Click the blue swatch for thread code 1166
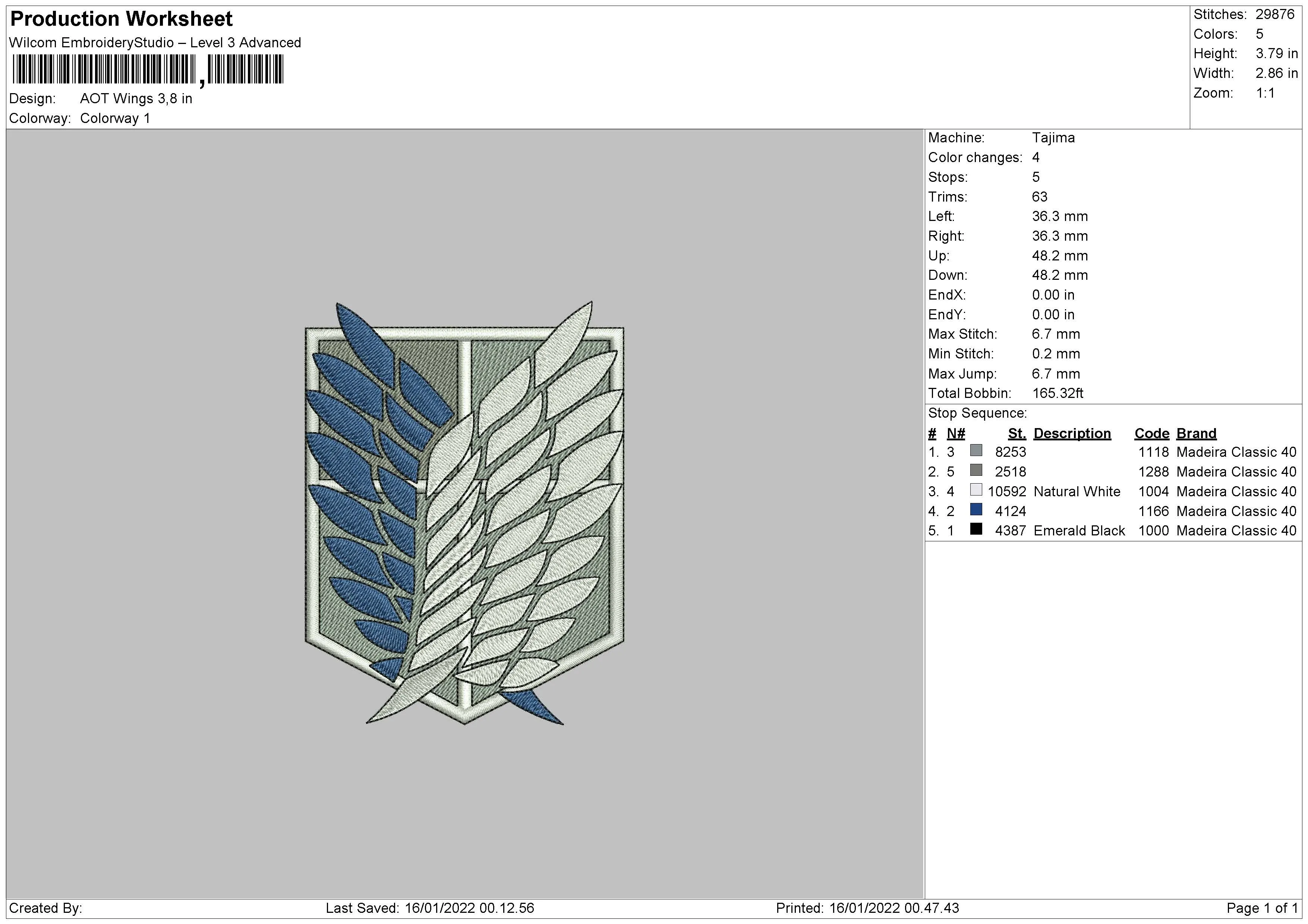This screenshot has height=924, width=1308. [976, 510]
